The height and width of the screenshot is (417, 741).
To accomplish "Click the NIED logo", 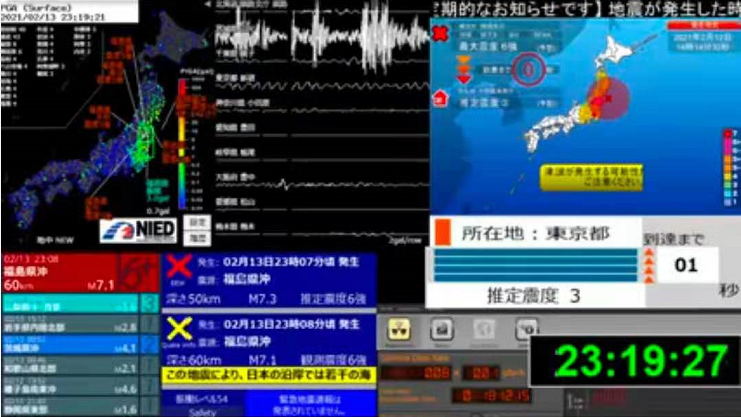I will (137, 229).
